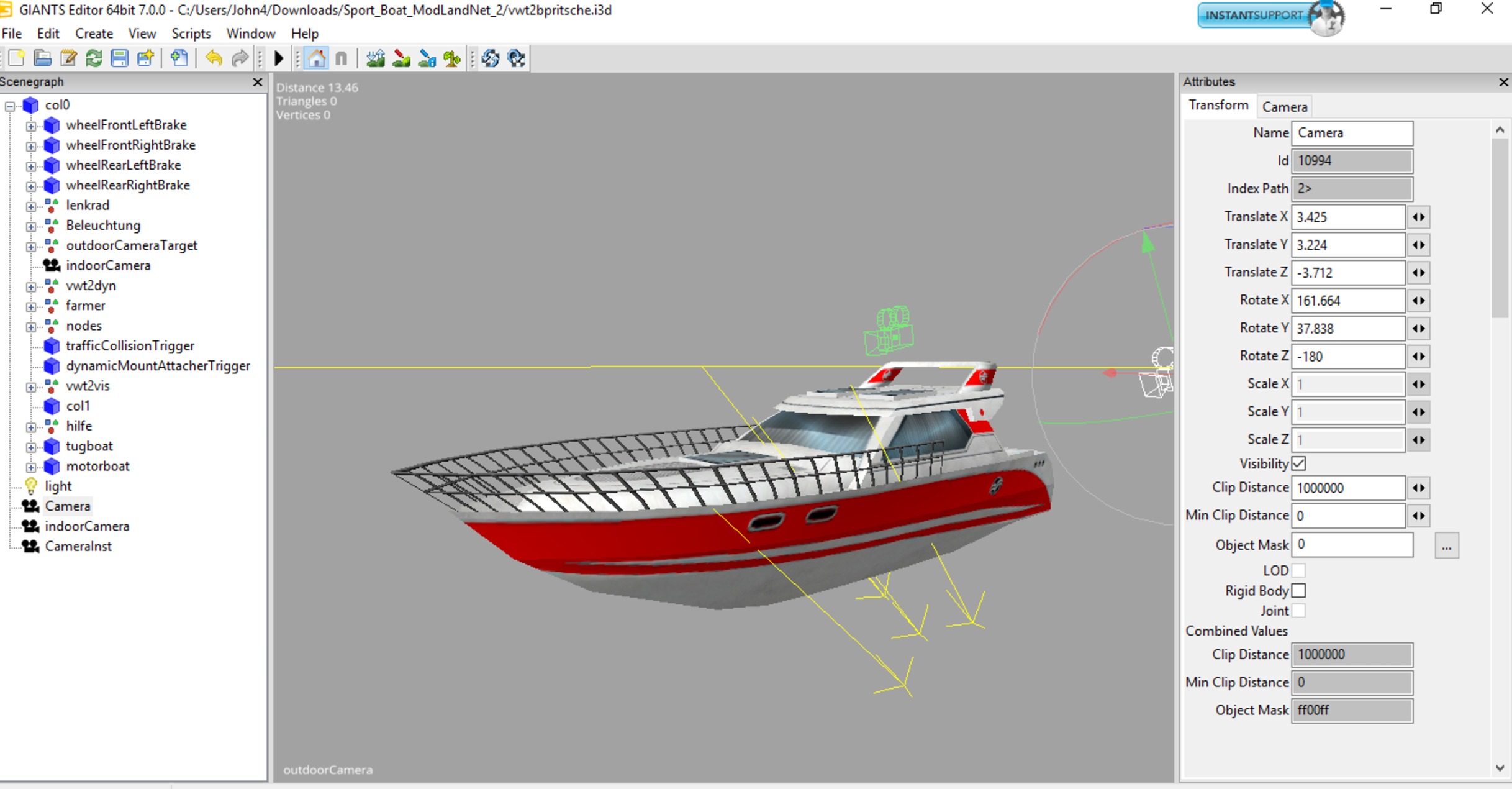
Task: Select the terrain sculpt mode icon
Action: click(x=376, y=59)
